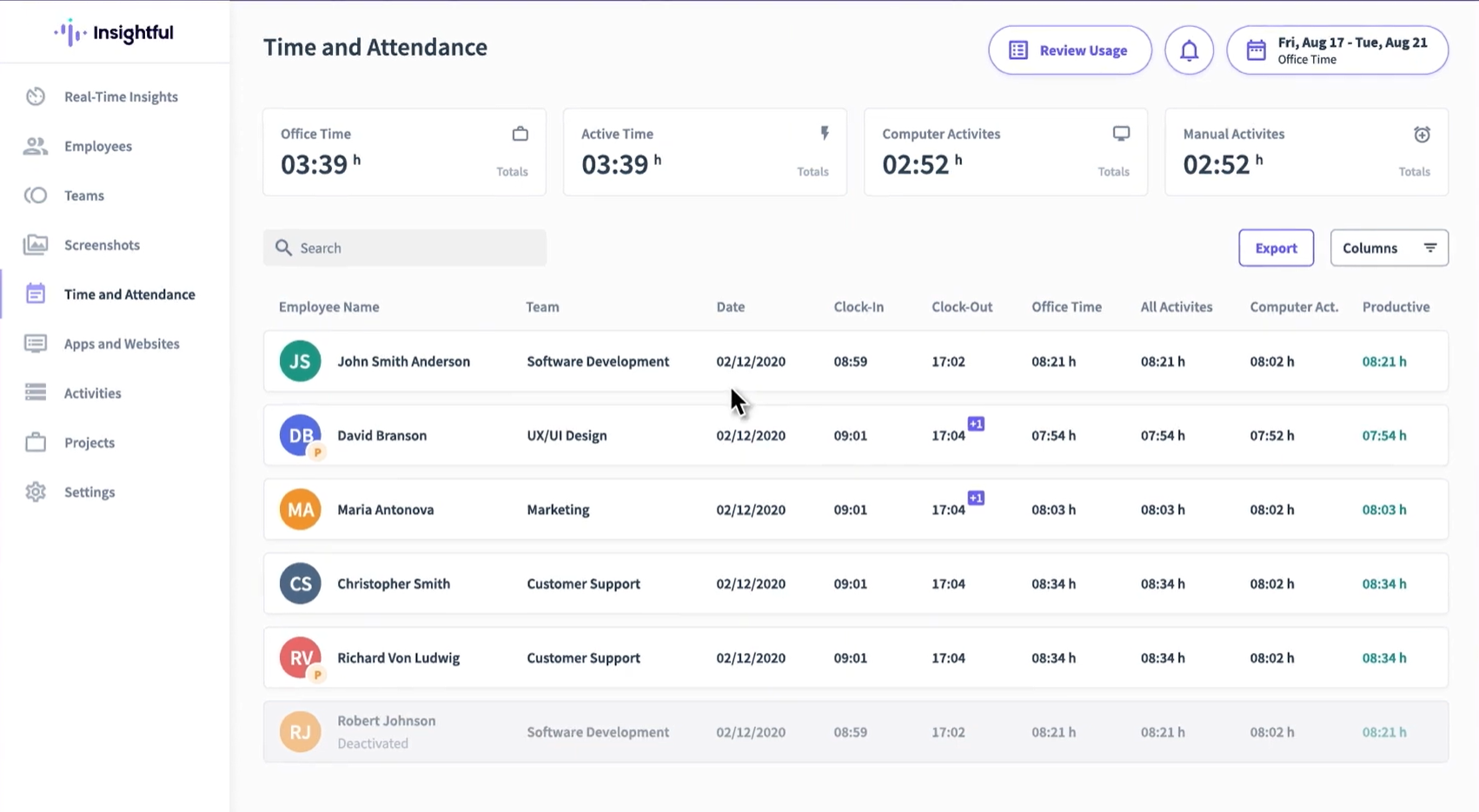Click inside the Search field
Viewport: 1479px width, 812px height.
[404, 248]
